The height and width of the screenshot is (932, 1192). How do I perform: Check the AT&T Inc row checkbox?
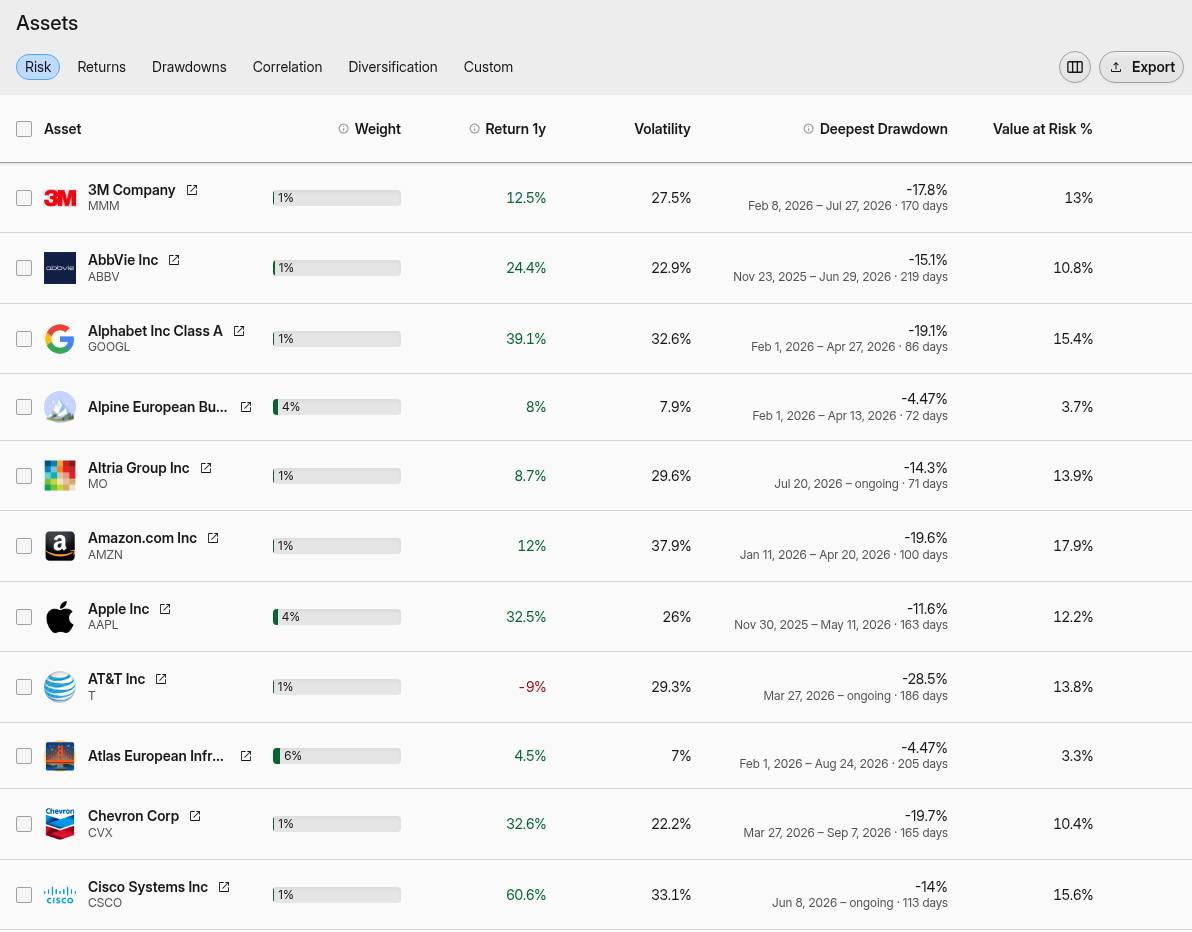click(x=24, y=686)
